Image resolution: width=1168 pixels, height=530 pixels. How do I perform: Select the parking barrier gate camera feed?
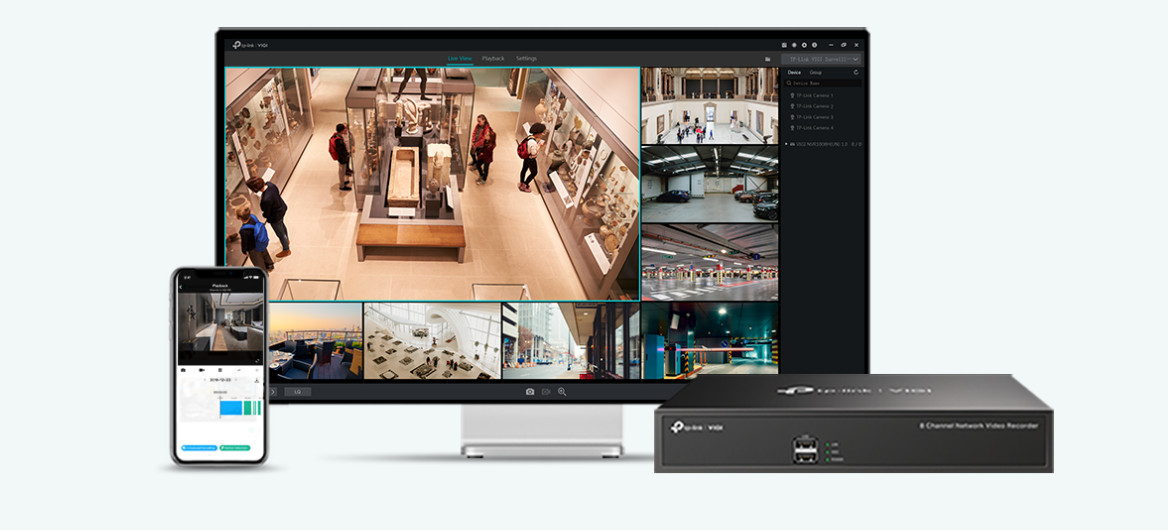709,341
